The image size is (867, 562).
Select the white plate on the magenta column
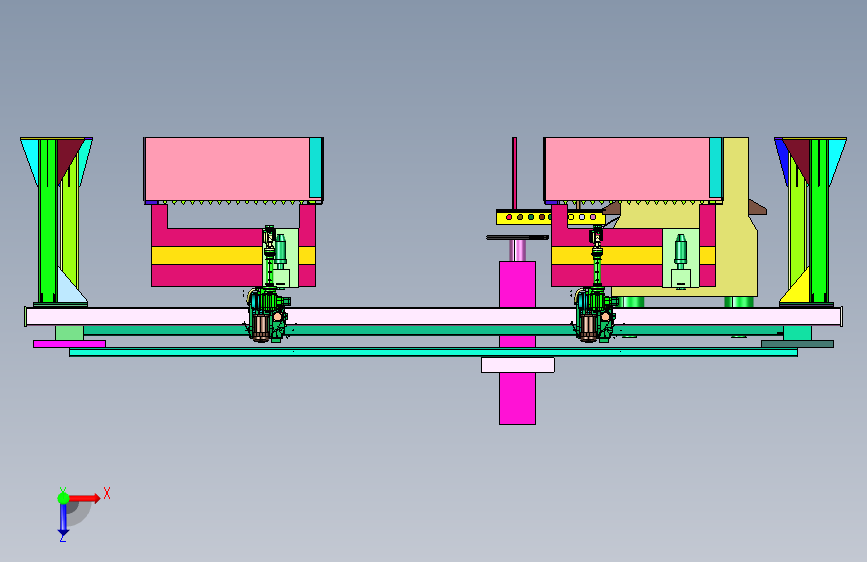(518, 365)
